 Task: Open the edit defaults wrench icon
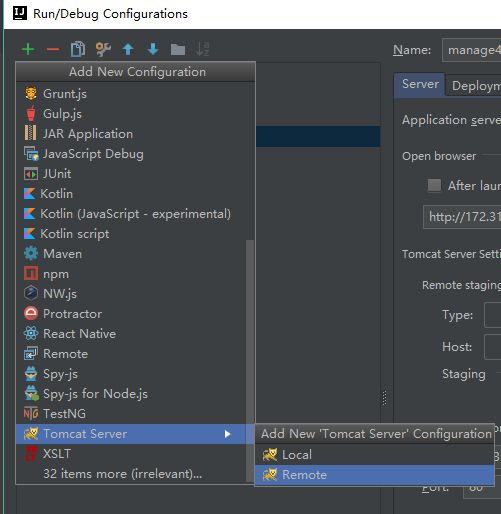pyautogui.click(x=103, y=49)
